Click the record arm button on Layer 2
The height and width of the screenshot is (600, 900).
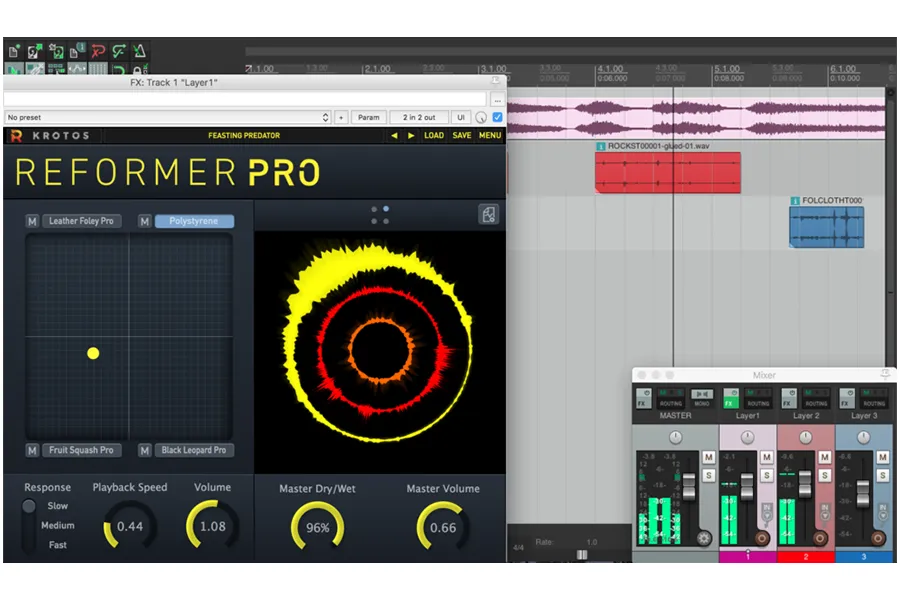pos(820,538)
